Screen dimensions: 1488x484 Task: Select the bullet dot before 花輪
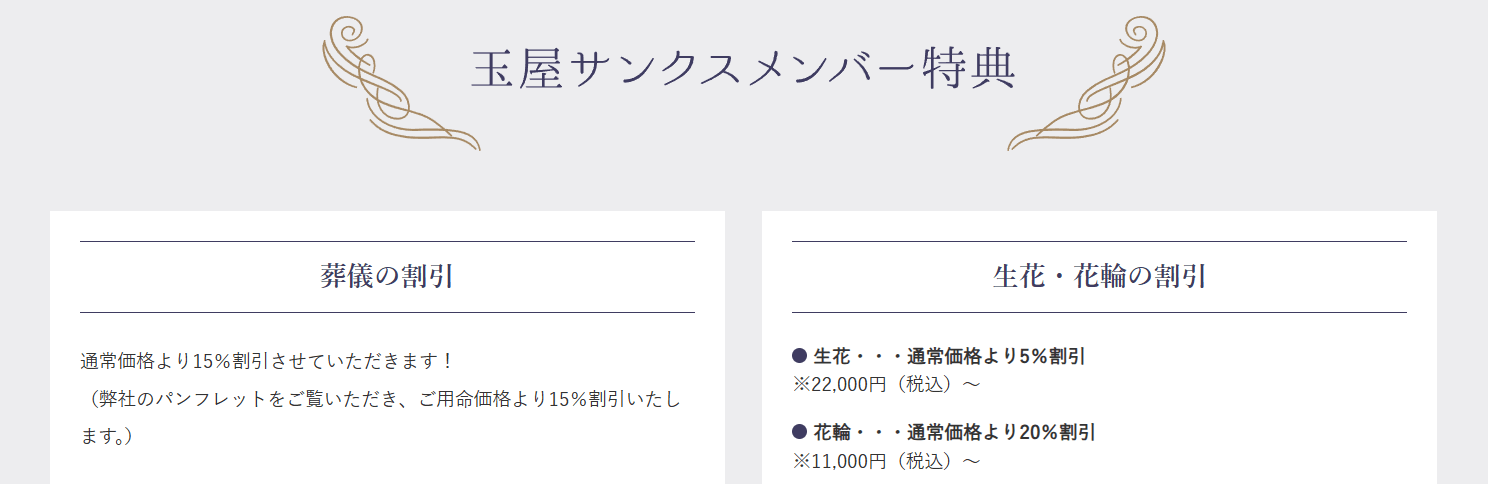pyautogui.click(x=799, y=432)
